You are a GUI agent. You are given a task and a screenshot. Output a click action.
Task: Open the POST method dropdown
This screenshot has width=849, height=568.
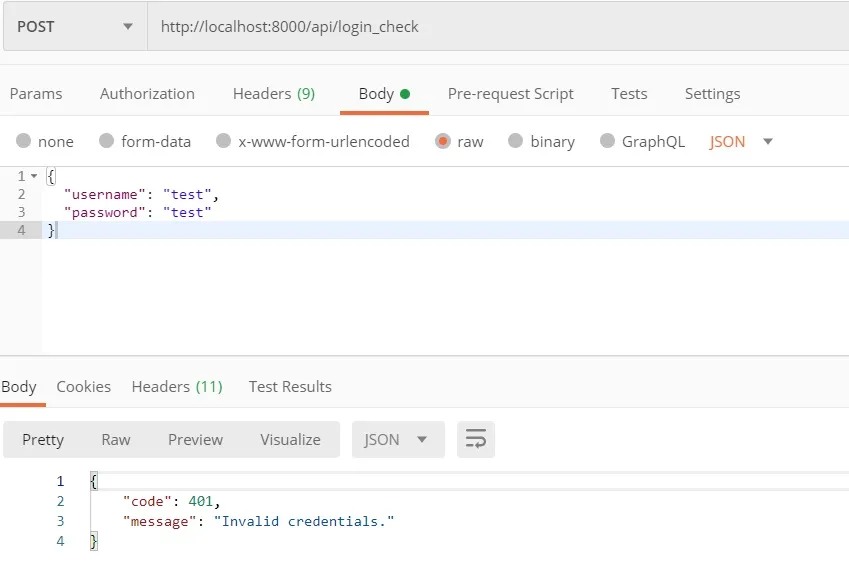(x=75, y=27)
